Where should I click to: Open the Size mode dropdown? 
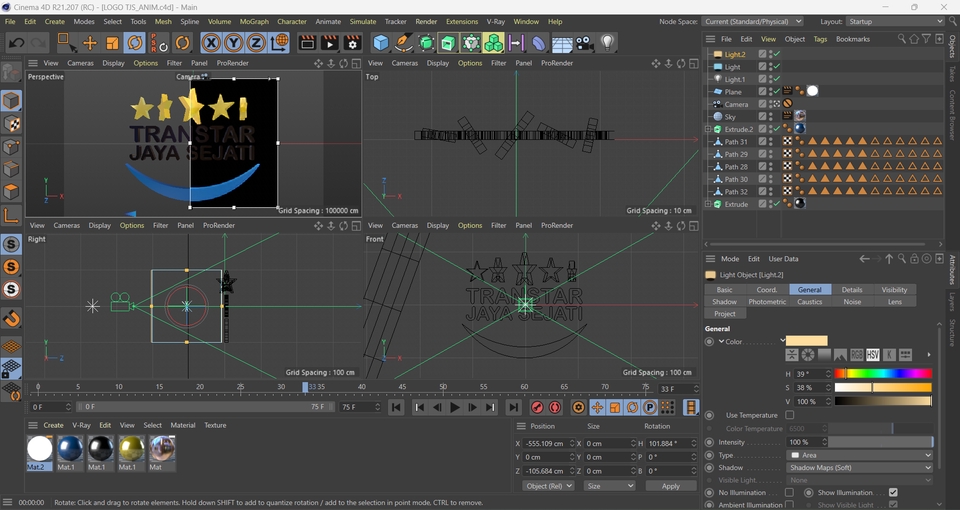(x=609, y=486)
